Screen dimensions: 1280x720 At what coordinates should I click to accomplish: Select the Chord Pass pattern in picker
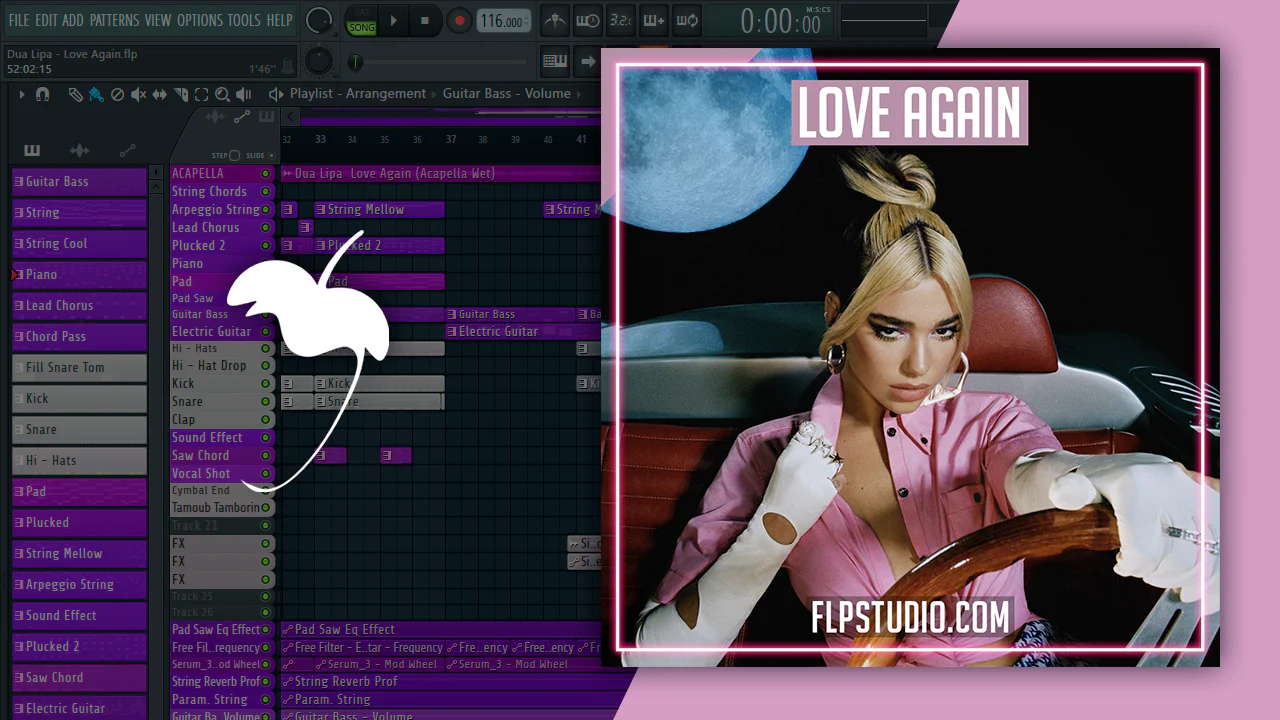pyautogui.click(x=79, y=337)
